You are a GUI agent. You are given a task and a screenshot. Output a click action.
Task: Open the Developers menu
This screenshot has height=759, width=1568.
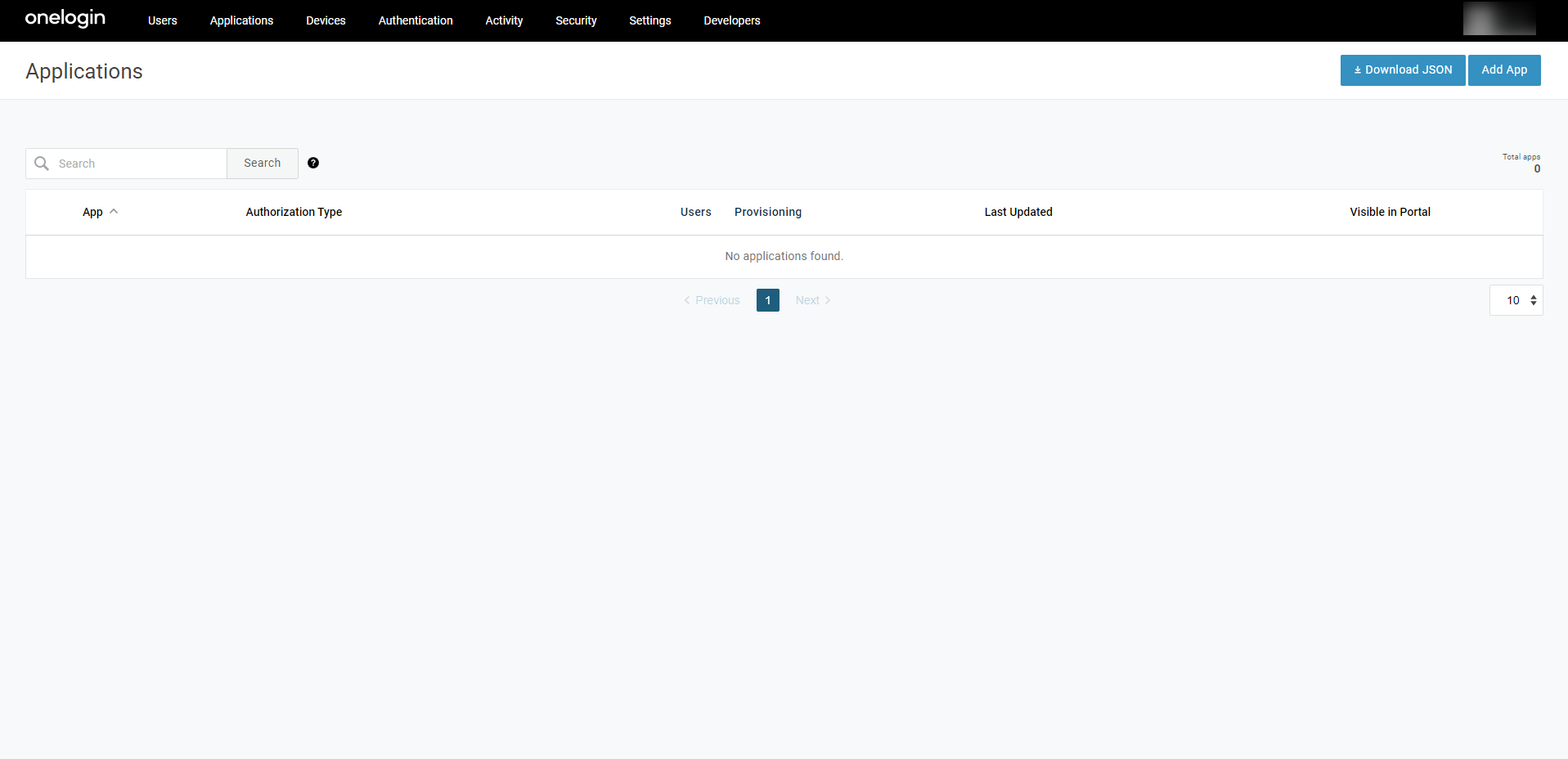[x=731, y=20]
